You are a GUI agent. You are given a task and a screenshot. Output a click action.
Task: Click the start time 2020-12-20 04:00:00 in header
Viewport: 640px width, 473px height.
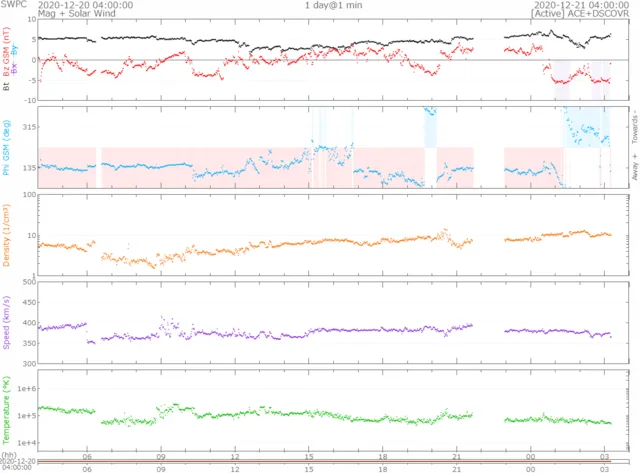pyautogui.click(x=85, y=5)
